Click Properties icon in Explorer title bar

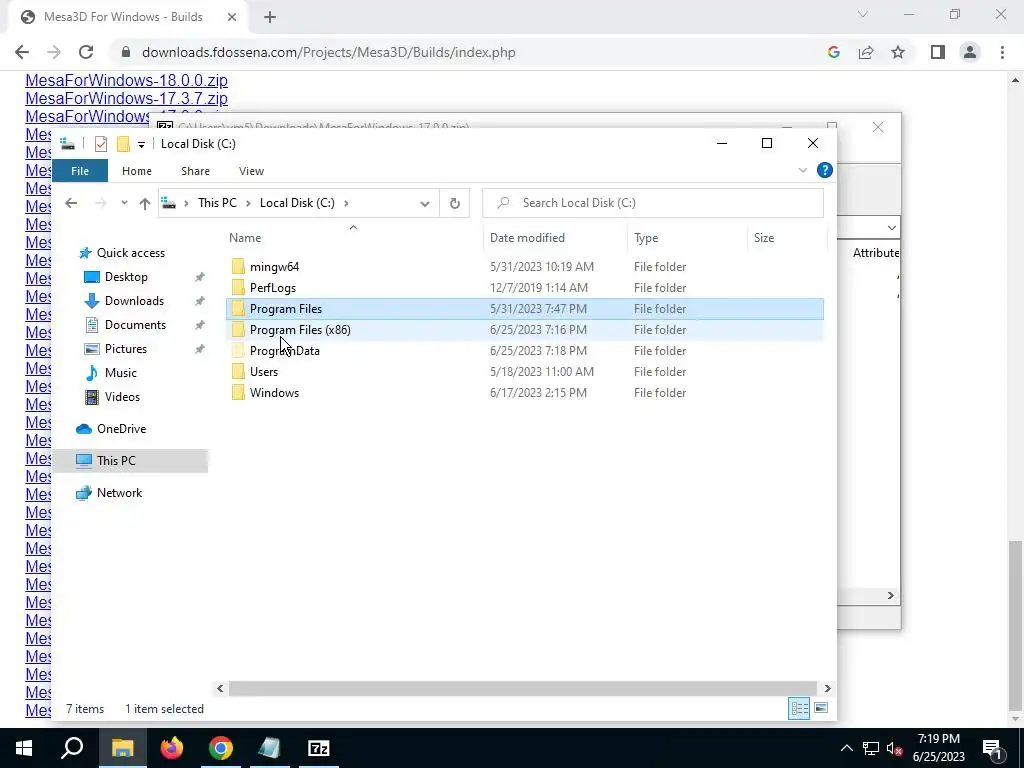click(101, 144)
